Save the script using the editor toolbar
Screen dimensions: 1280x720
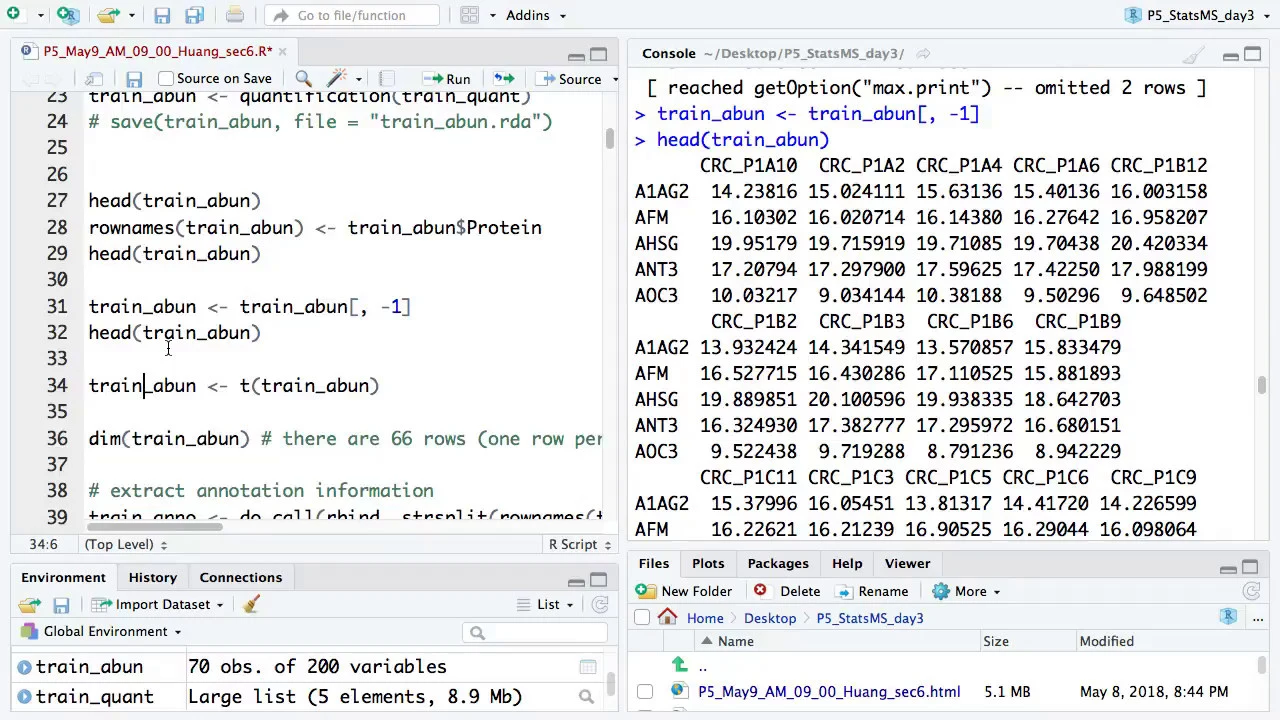[x=134, y=78]
